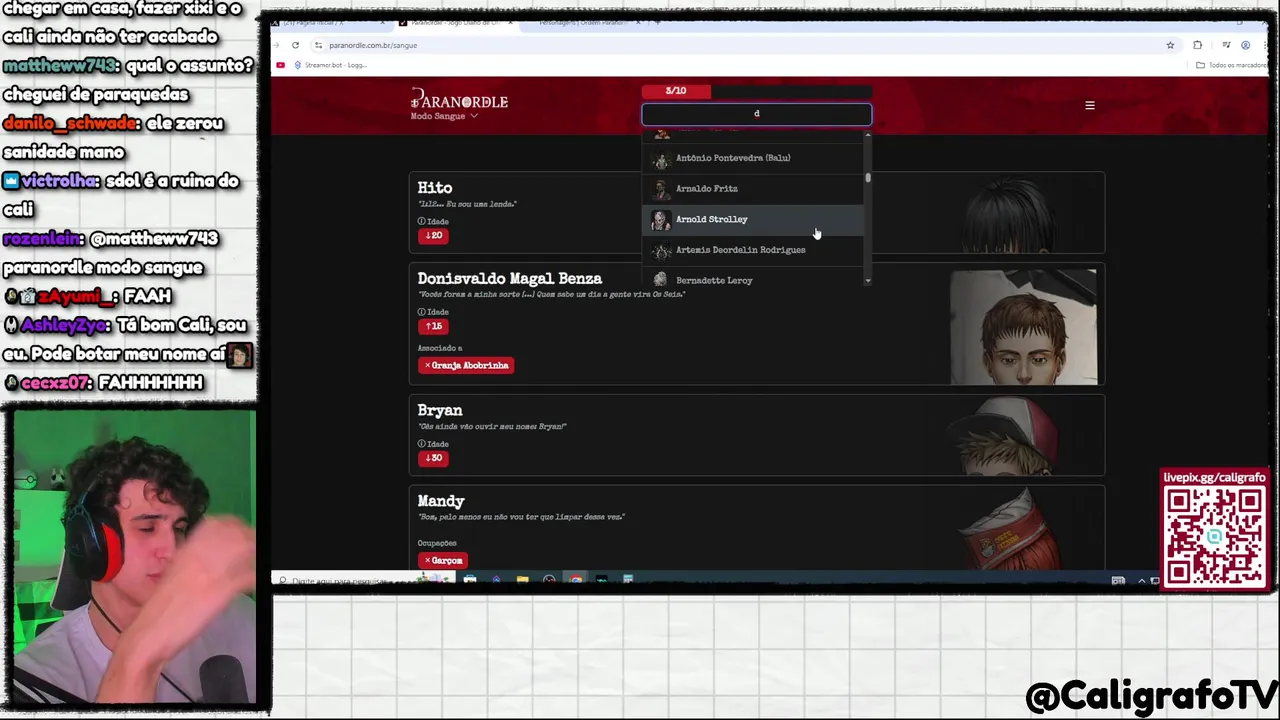The width and height of the screenshot is (1280, 720).
Task: Click Bryan's age hint badge ↓30
Action: coord(433,458)
